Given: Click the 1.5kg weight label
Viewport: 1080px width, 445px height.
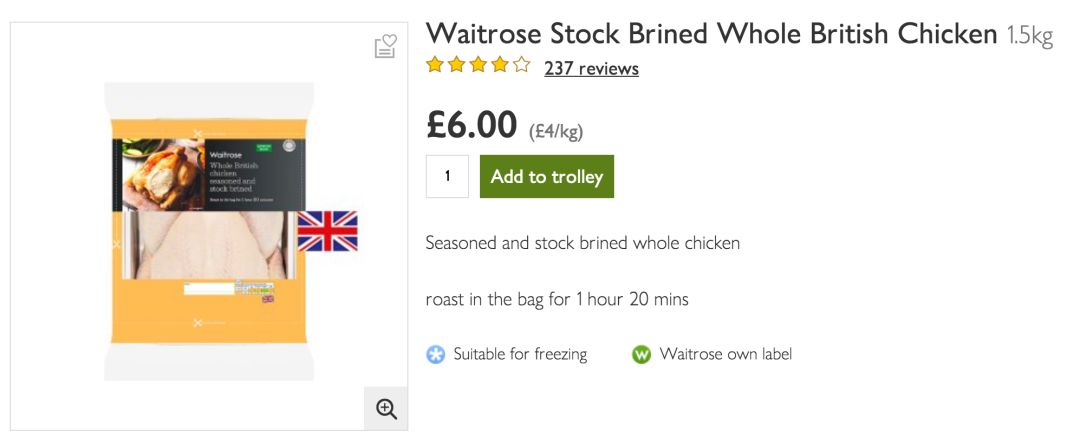Looking at the screenshot, I should pyautogui.click(x=1030, y=37).
